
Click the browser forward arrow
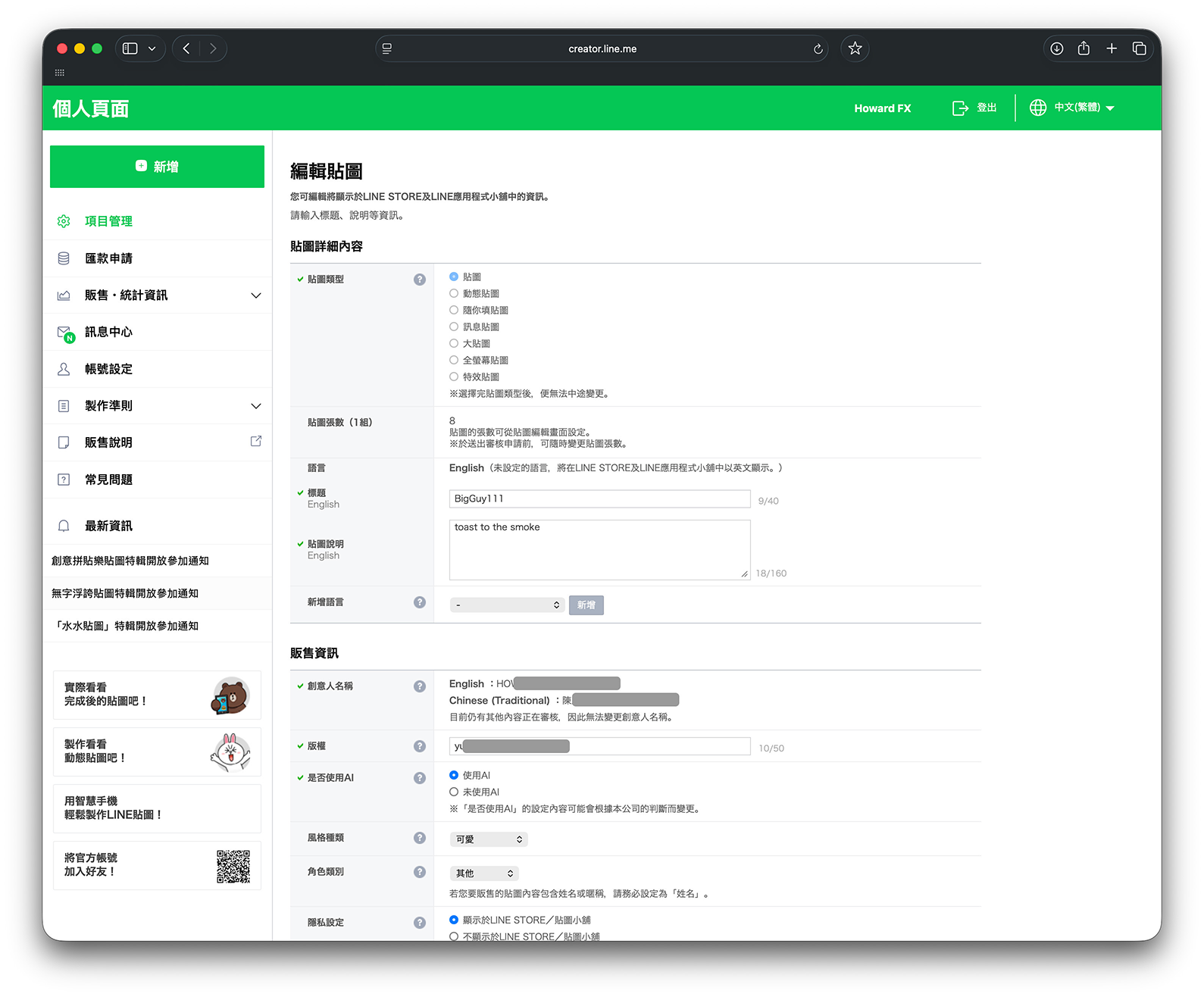click(213, 48)
